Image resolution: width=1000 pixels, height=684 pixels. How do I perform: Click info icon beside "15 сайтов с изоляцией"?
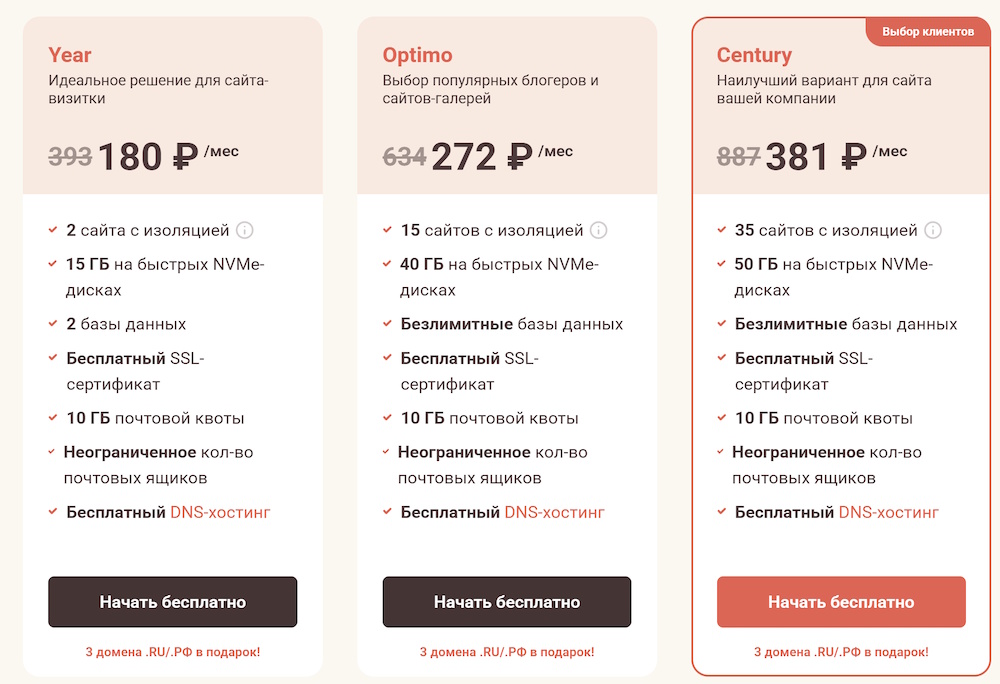(x=598, y=231)
